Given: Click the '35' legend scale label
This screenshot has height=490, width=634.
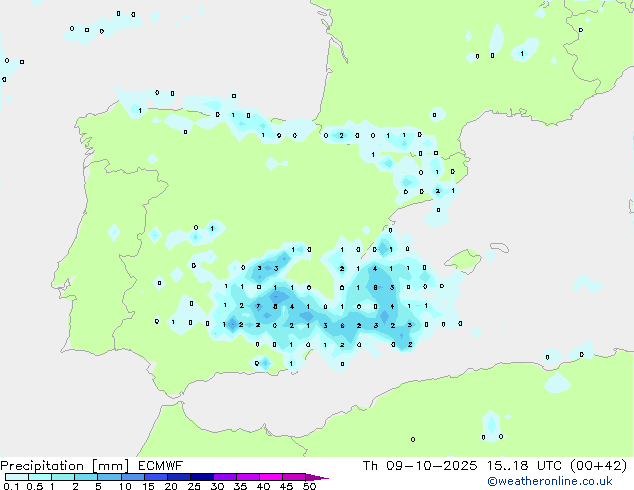Looking at the screenshot, I should tap(240, 486).
